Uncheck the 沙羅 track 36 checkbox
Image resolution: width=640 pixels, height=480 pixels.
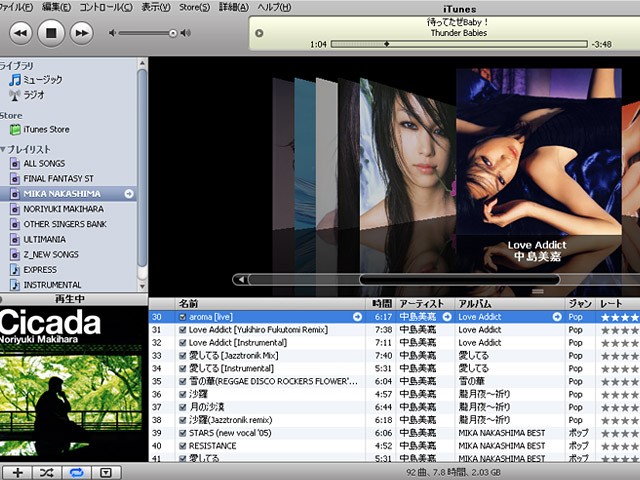[182, 394]
